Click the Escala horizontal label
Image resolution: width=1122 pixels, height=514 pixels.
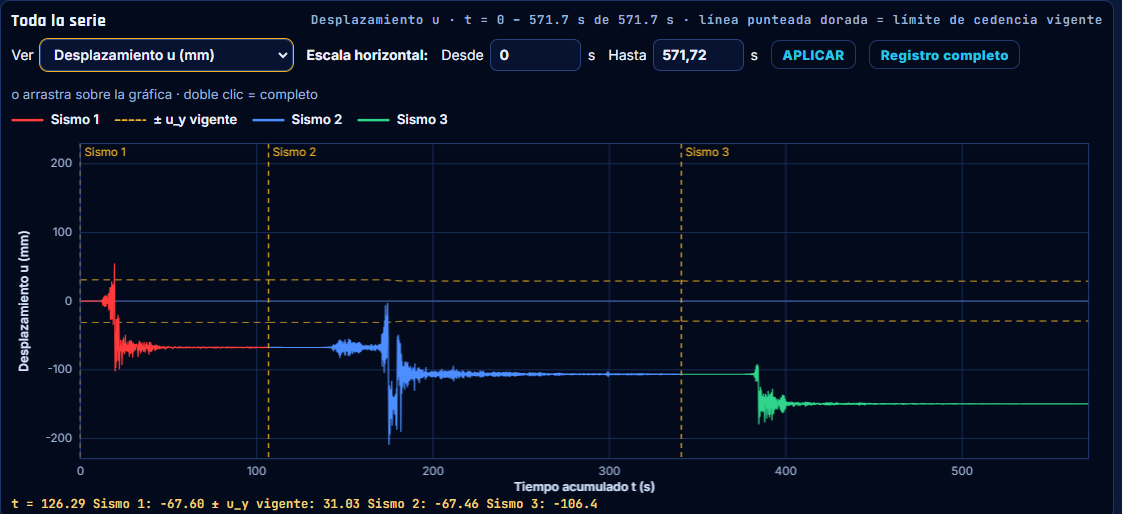(366, 55)
